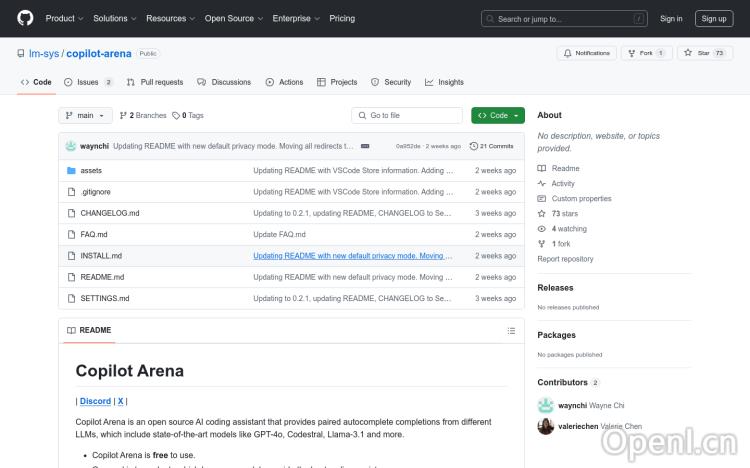Open the Notifications bell button
The height and width of the screenshot is (468, 750).
pos(586,53)
